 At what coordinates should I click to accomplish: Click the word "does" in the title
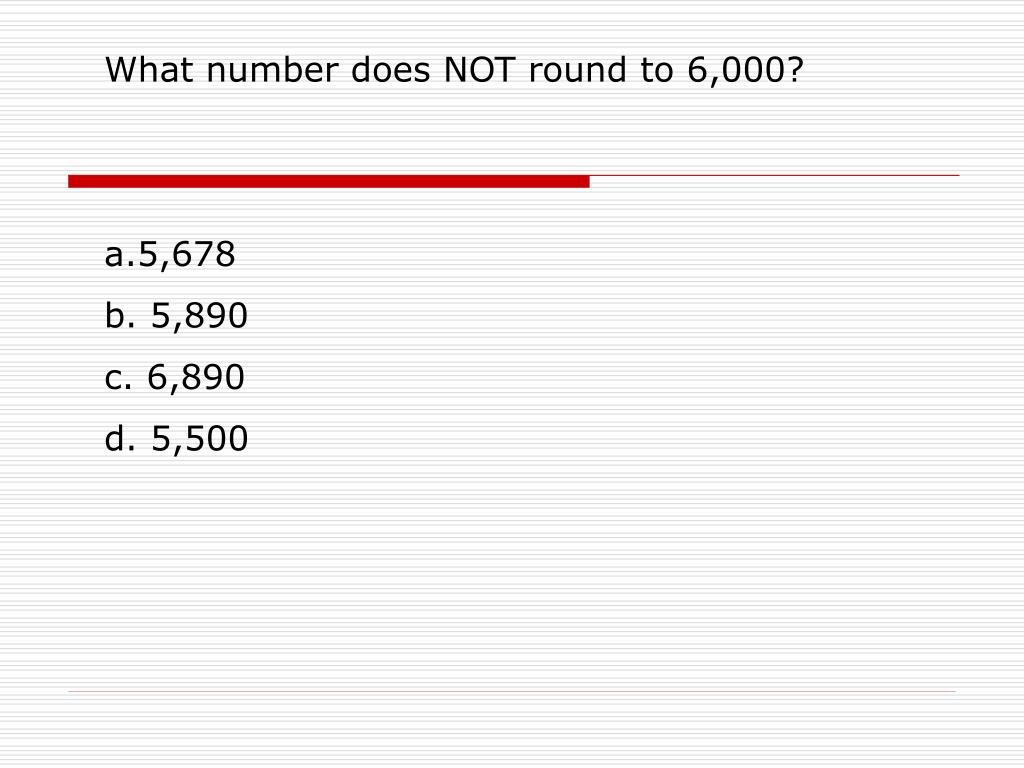pyautogui.click(x=391, y=70)
